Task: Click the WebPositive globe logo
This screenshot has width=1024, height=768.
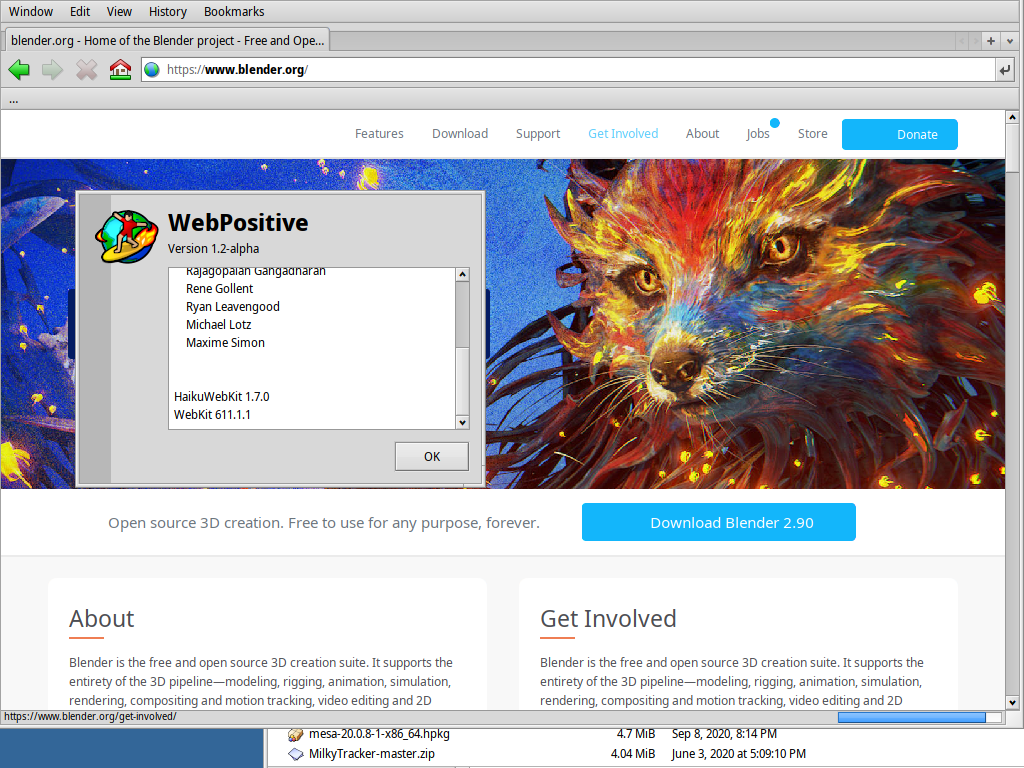Action: click(127, 236)
